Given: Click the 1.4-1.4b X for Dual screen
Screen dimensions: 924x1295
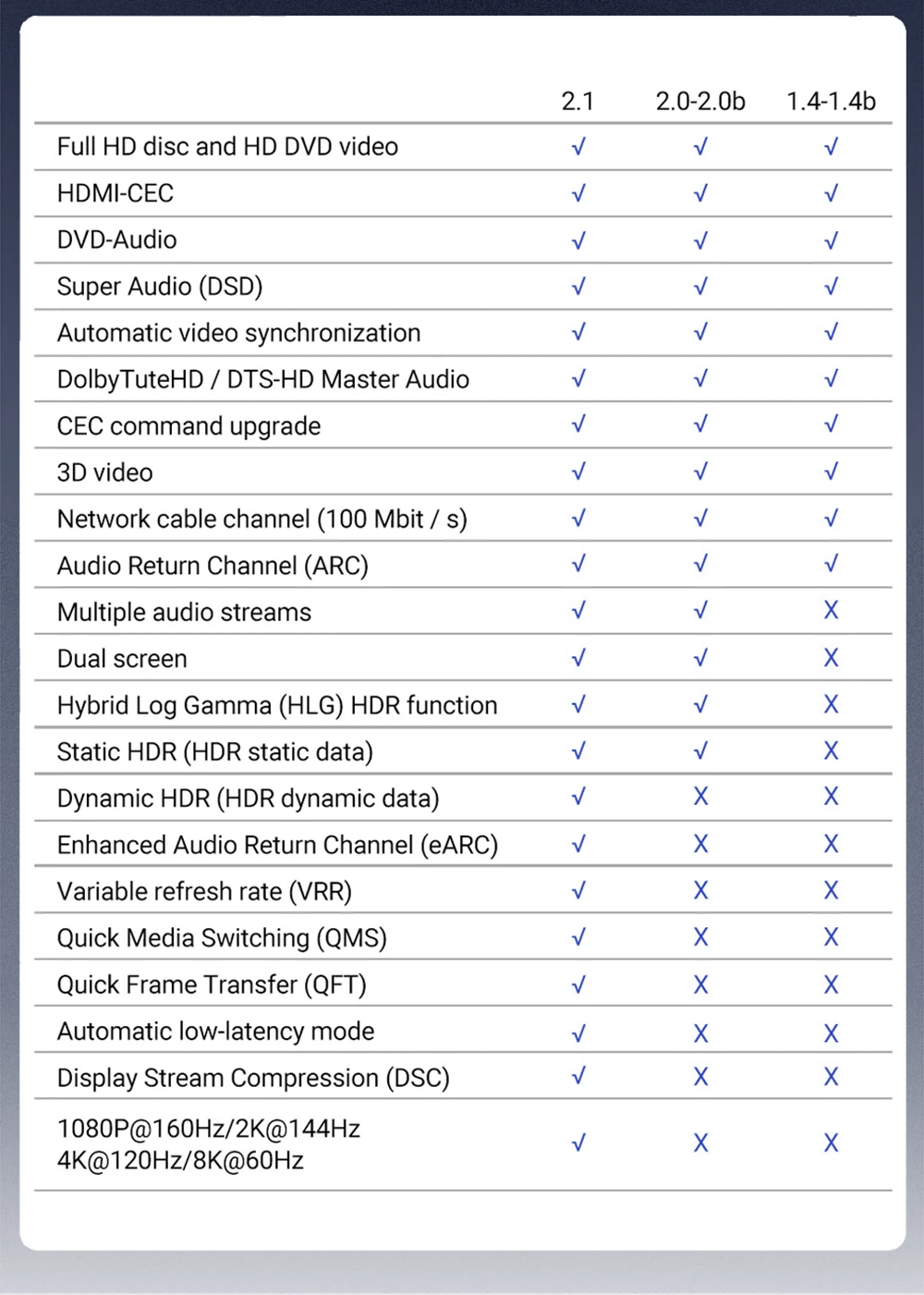Looking at the screenshot, I should 831,658.
